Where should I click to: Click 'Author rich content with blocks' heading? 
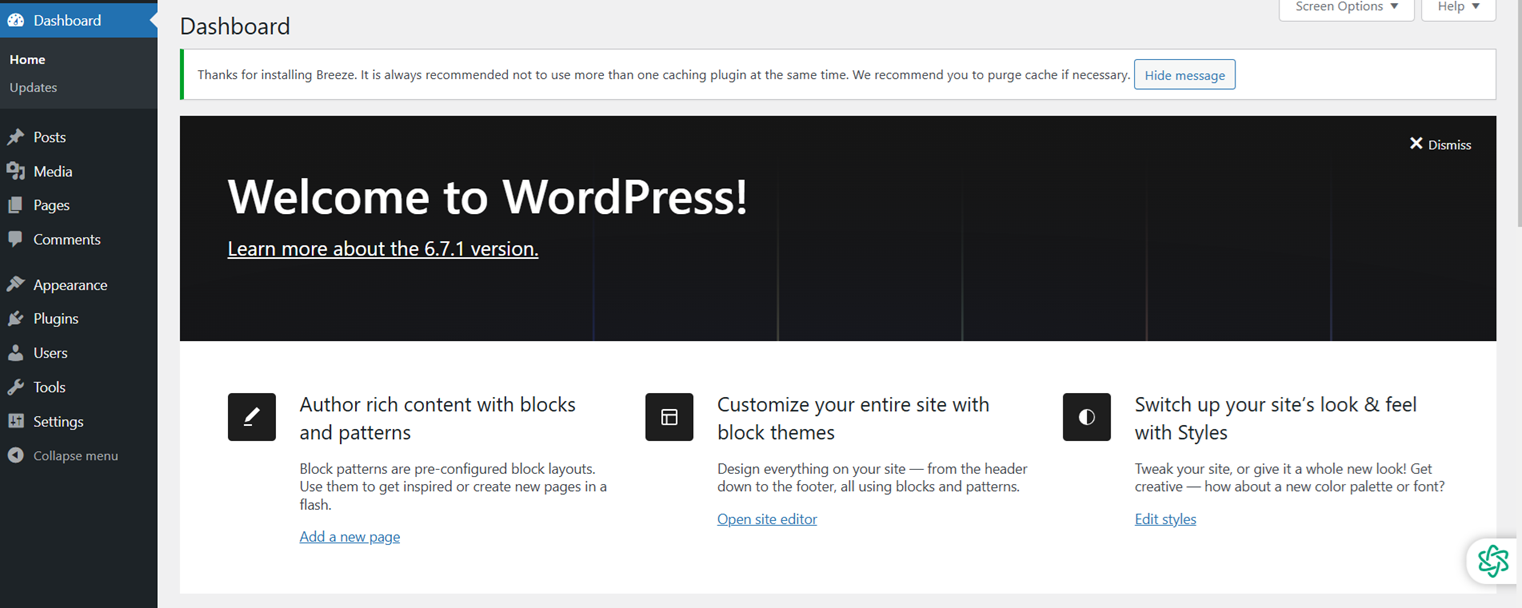point(438,418)
